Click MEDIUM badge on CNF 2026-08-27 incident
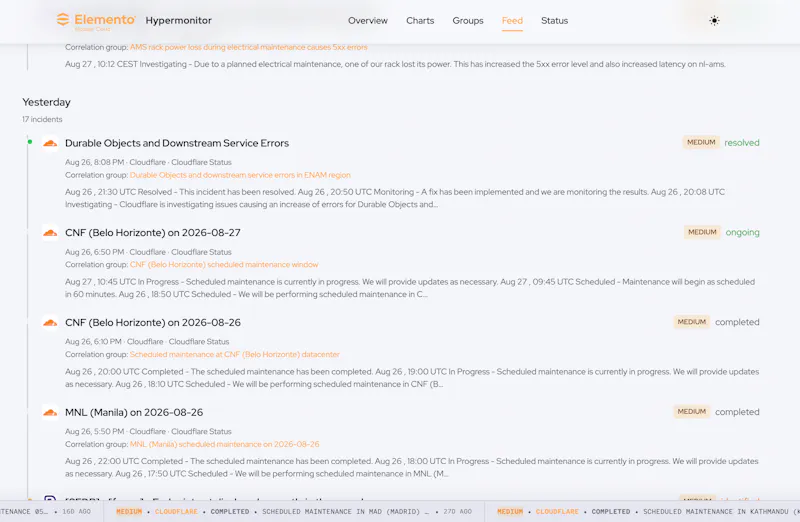 (x=702, y=232)
